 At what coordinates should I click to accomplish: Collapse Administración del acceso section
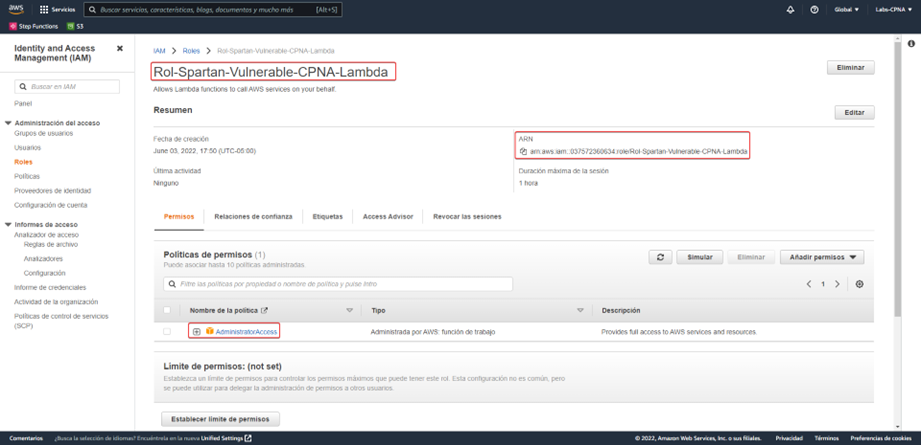click(x=8, y=123)
